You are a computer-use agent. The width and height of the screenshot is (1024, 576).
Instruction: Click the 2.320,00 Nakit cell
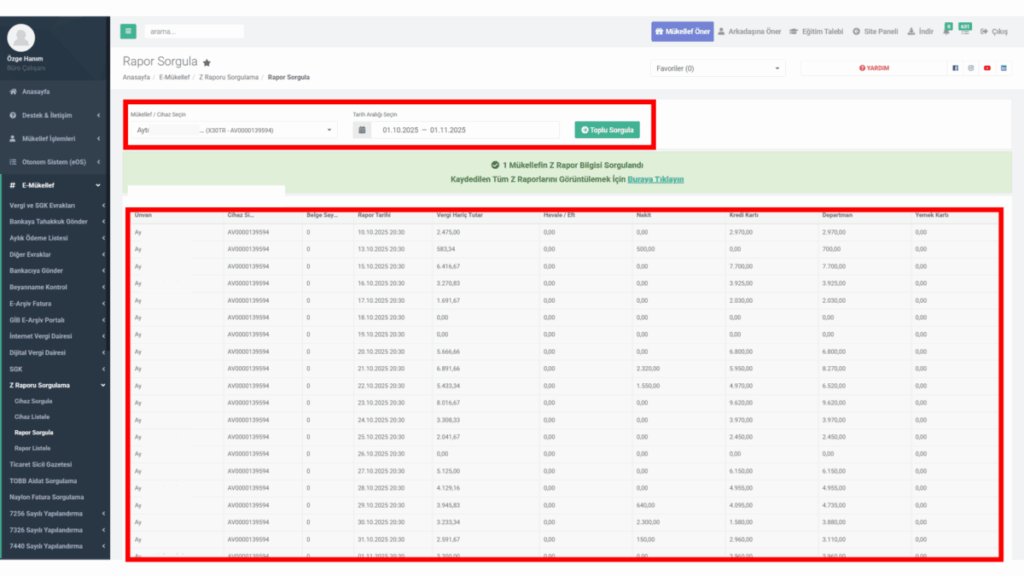pyautogui.click(x=648, y=369)
